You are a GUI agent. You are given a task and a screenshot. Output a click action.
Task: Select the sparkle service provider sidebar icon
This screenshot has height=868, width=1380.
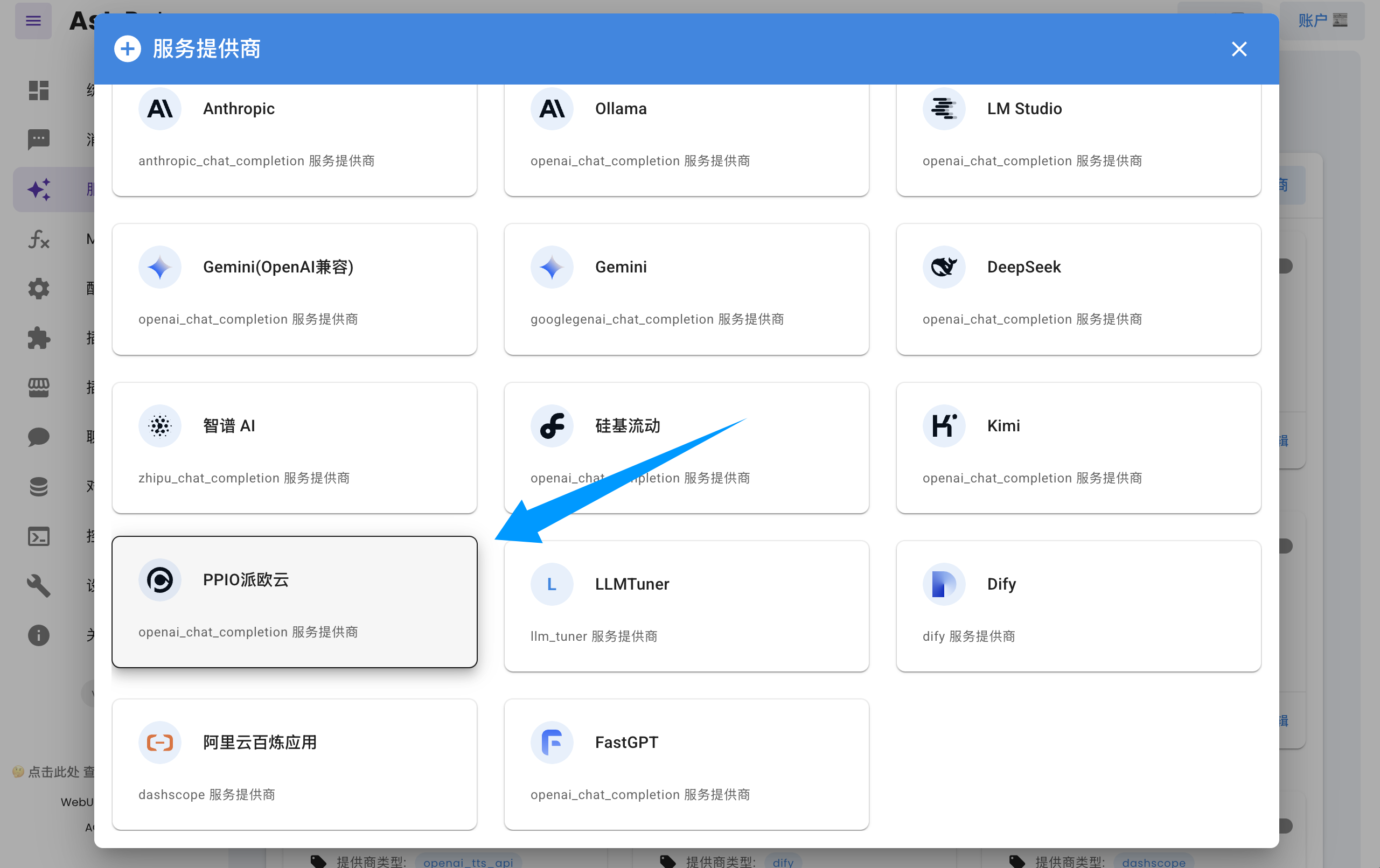38,190
